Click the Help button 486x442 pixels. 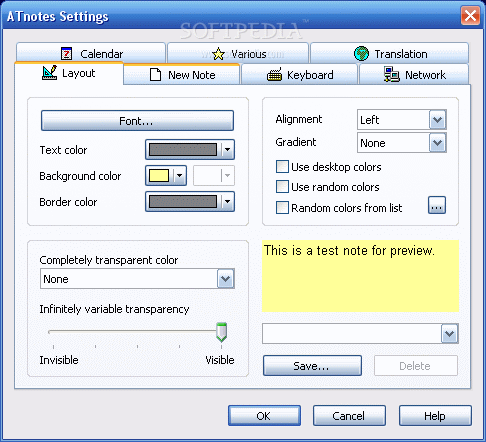pos(435,416)
